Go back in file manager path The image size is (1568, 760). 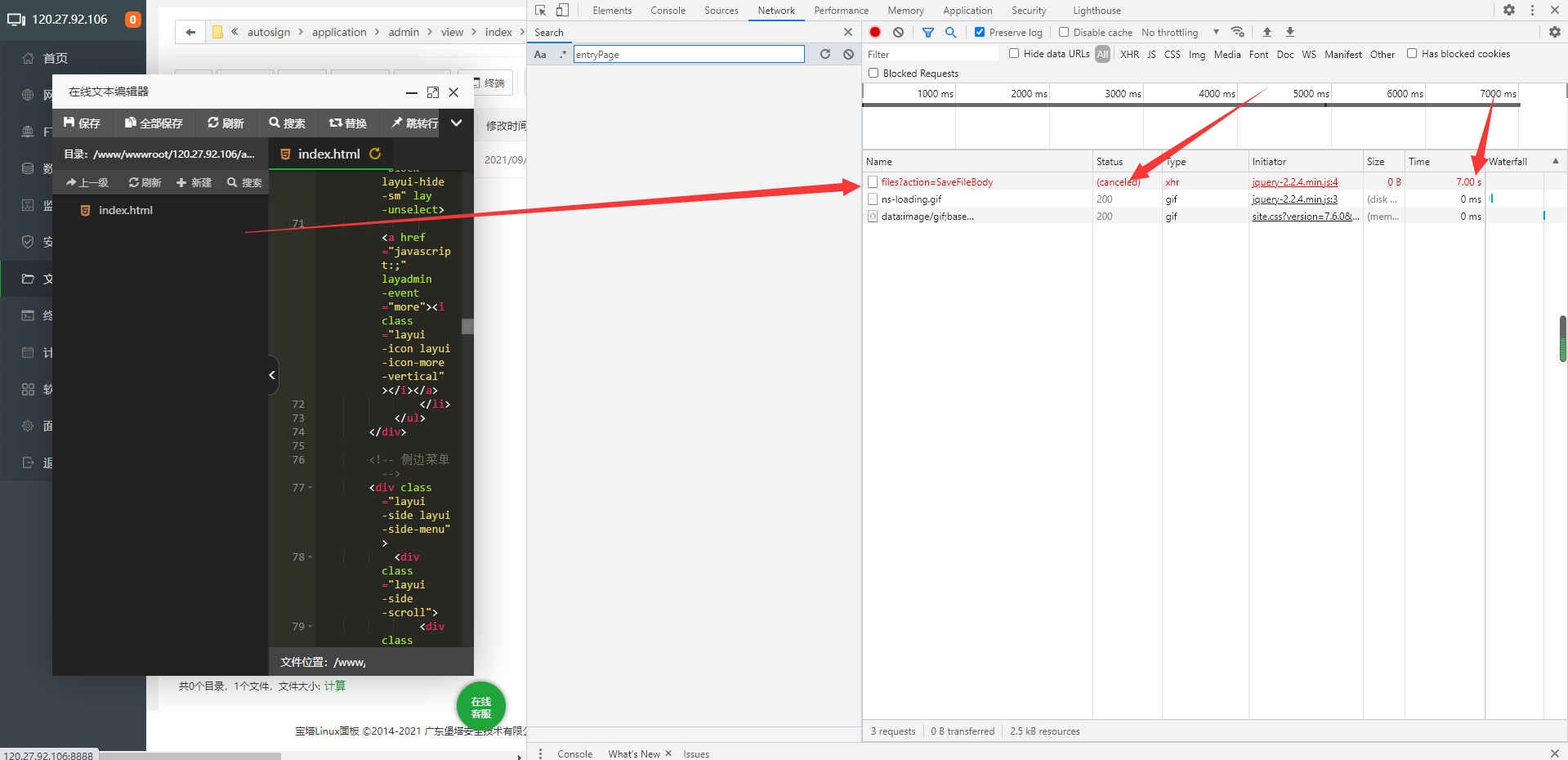190,32
